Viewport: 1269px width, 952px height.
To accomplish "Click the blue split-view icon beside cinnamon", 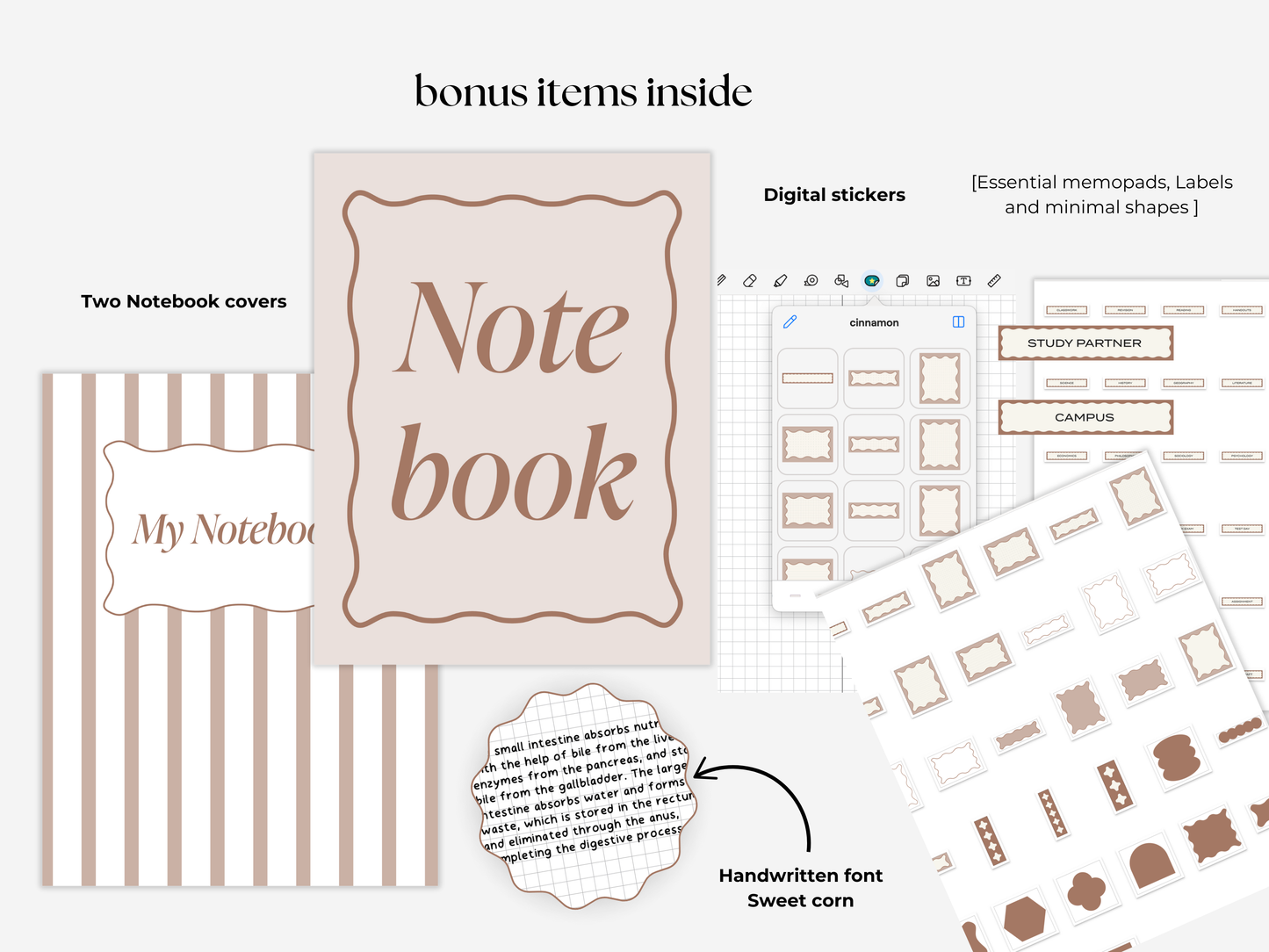I will pyautogui.click(x=958, y=322).
